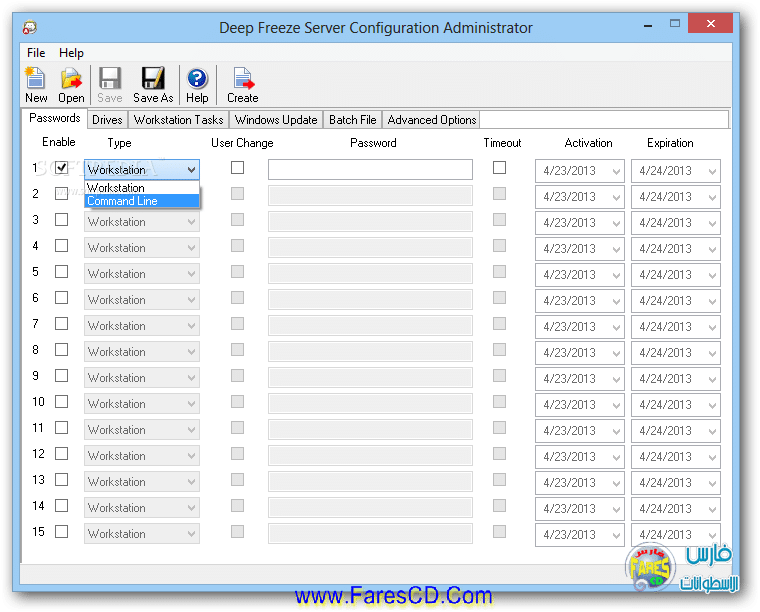This screenshot has height=612, width=760.
Task: Check Timeout box for row 1
Action: click(x=499, y=168)
